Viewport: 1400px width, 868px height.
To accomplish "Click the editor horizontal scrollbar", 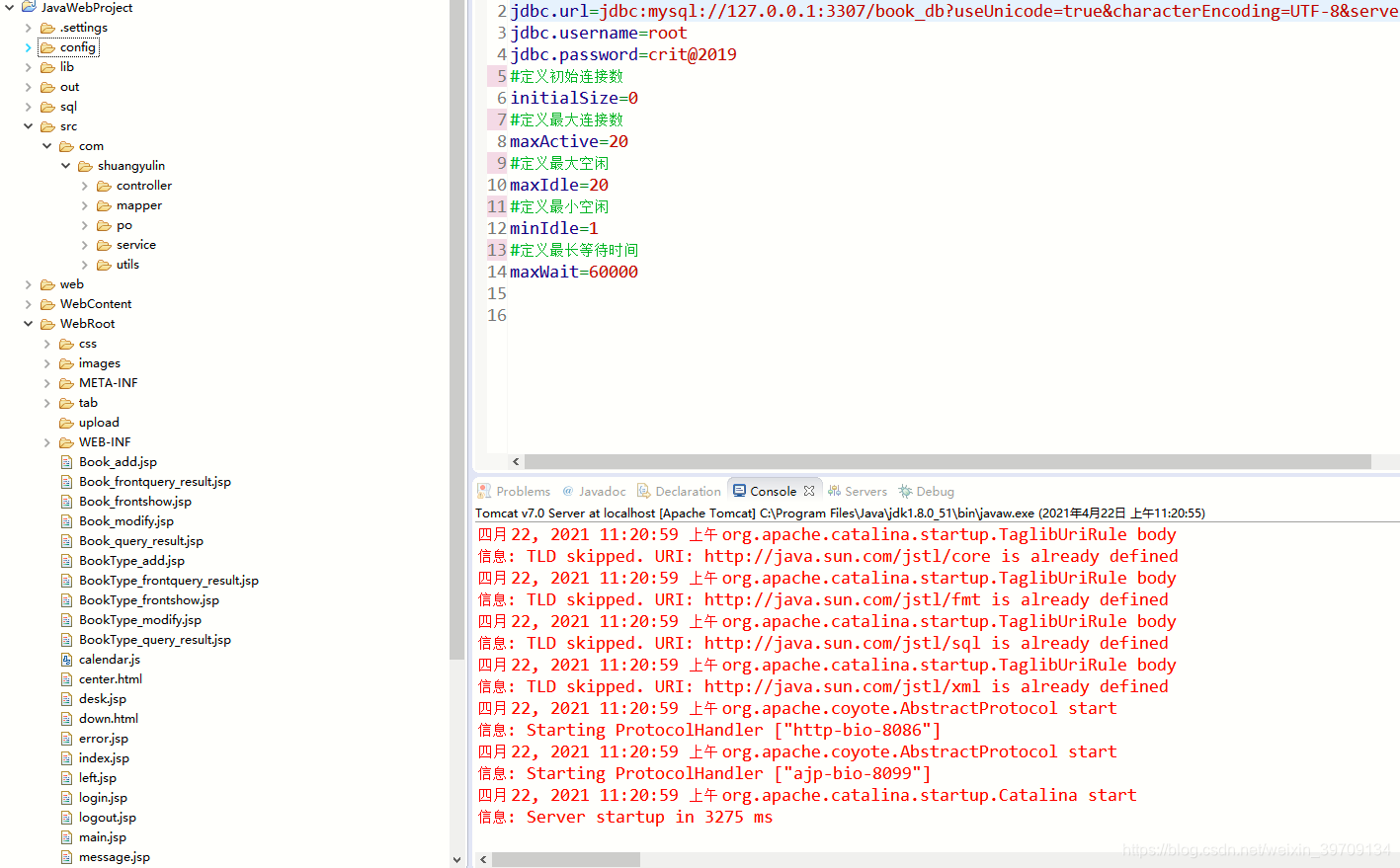I will [947, 461].
